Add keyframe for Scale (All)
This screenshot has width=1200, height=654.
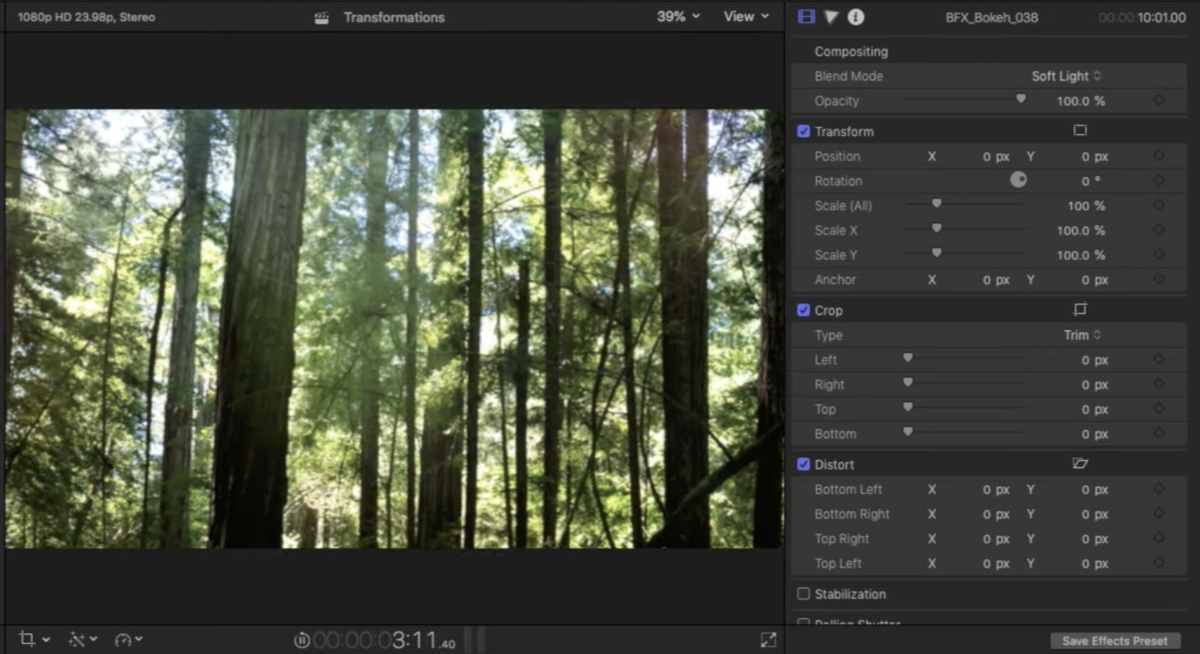[x=1159, y=206]
